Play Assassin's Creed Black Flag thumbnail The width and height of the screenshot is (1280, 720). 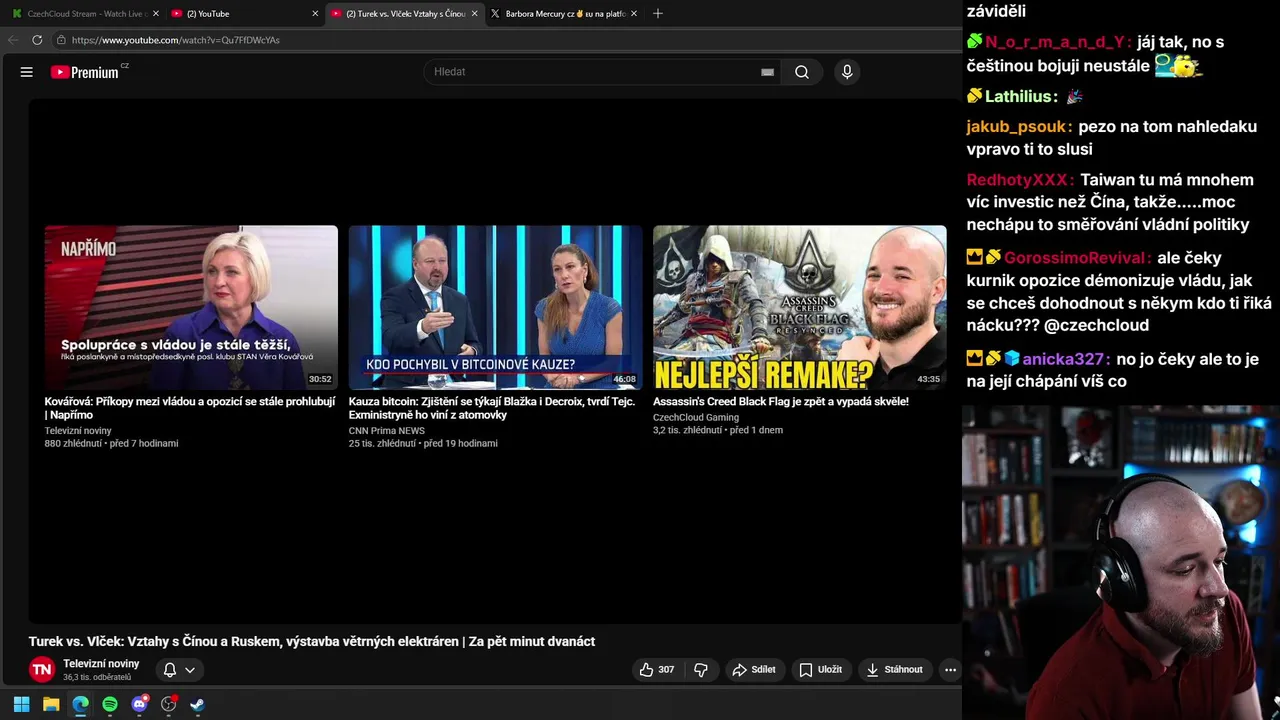point(800,307)
